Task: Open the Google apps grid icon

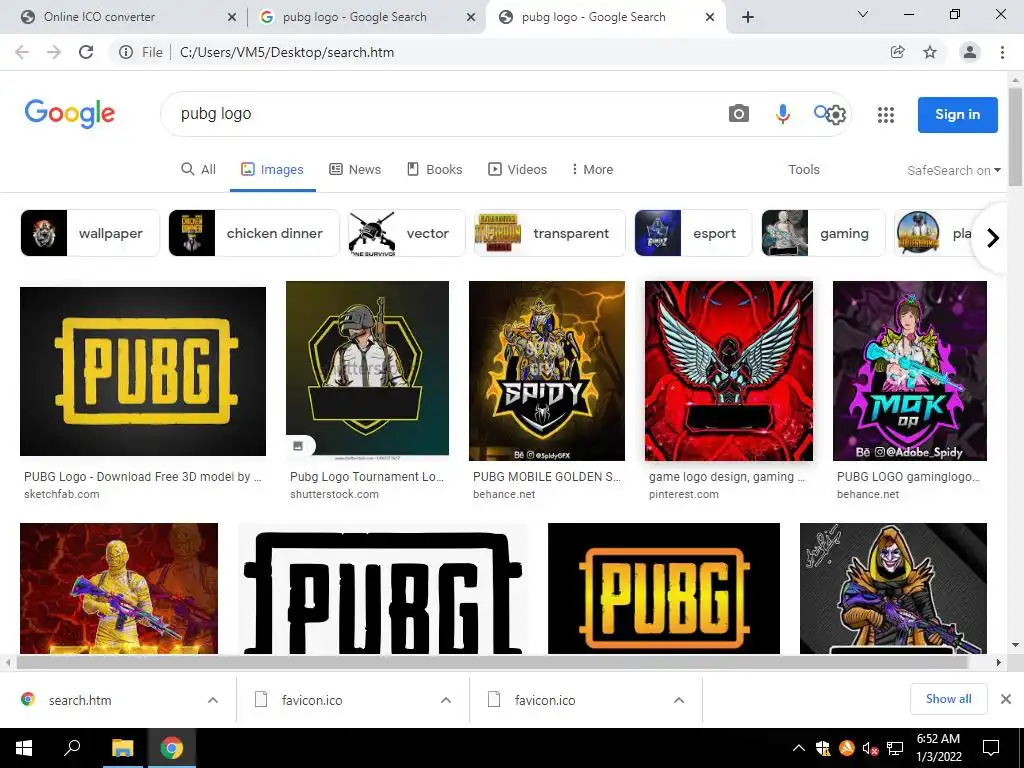Action: tap(886, 115)
